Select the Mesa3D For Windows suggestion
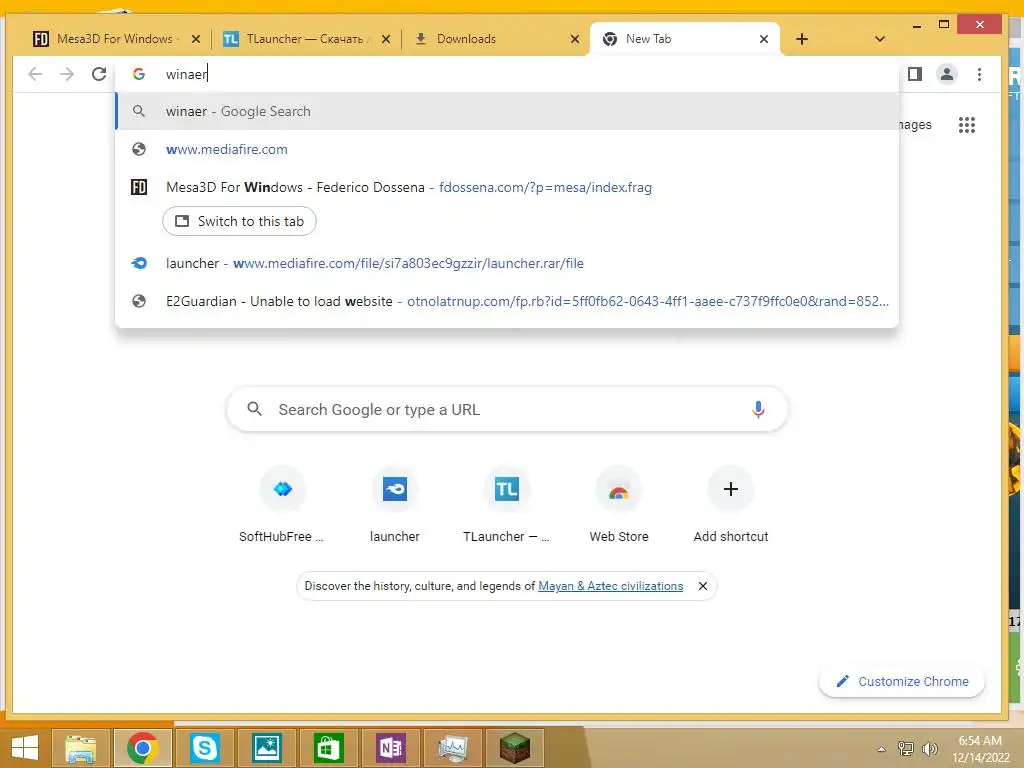1024x768 pixels. coord(507,187)
